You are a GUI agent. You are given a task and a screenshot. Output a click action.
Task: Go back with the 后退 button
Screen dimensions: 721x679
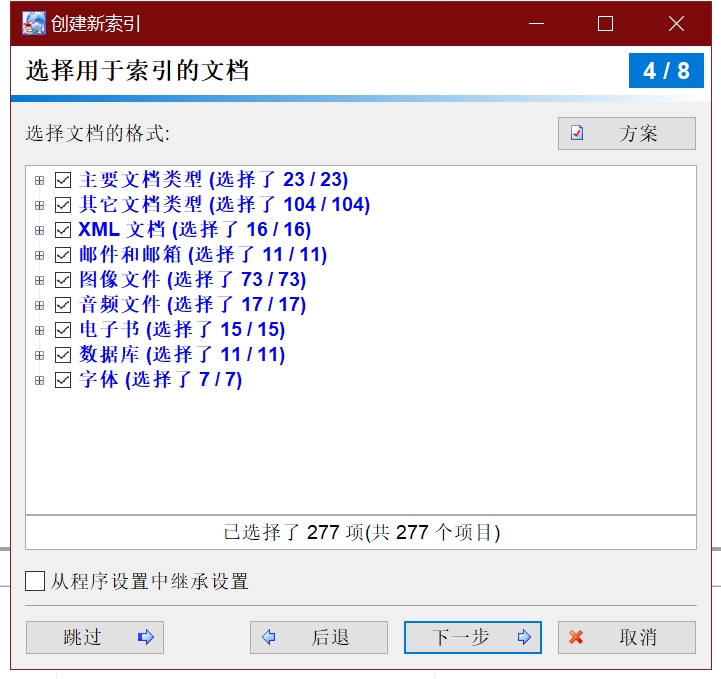(x=319, y=637)
